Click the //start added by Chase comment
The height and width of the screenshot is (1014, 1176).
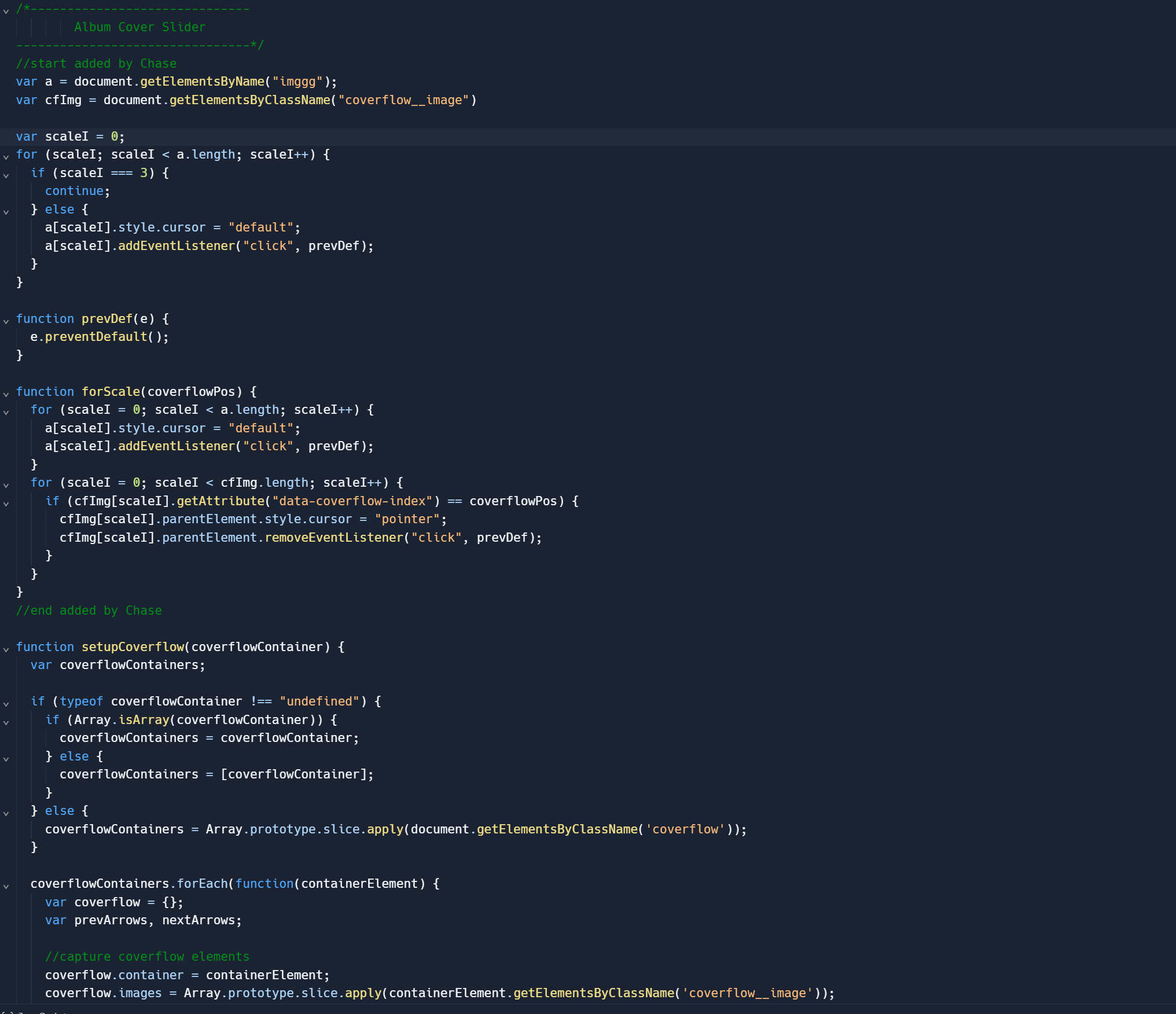point(96,64)
